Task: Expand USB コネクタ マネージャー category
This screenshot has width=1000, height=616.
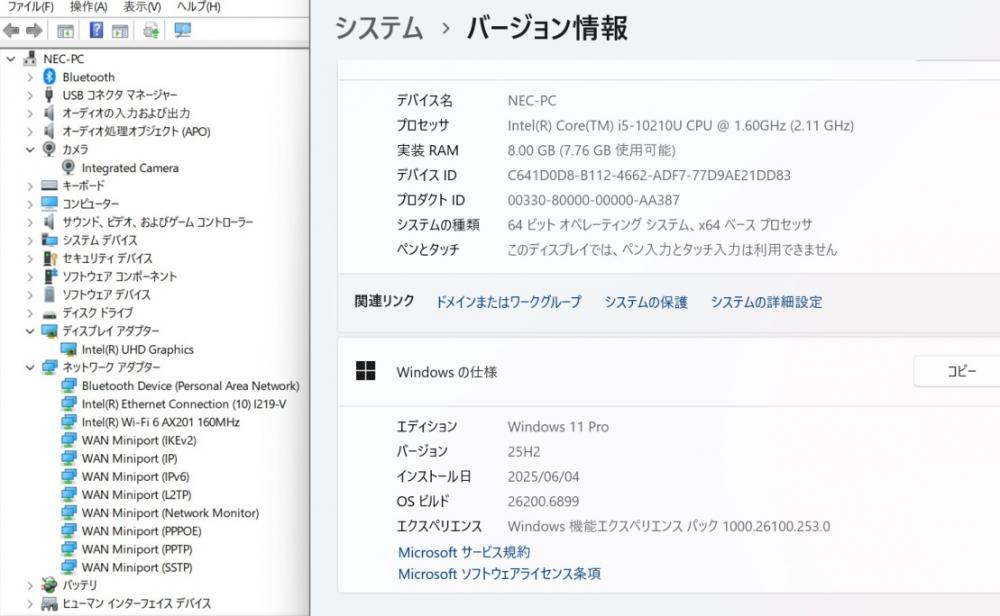Action: [x=30, y=95]
